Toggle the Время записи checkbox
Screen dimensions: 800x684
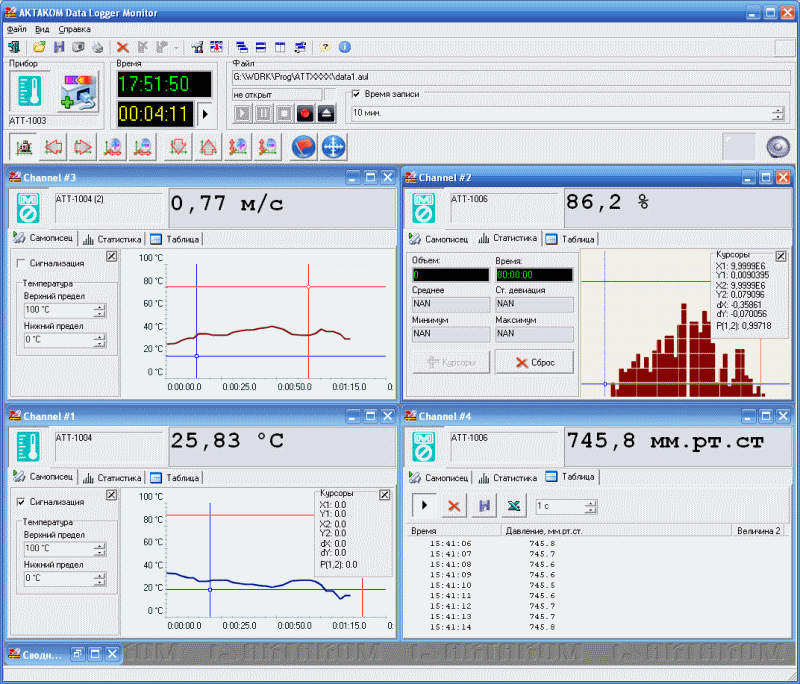[356, 94]
